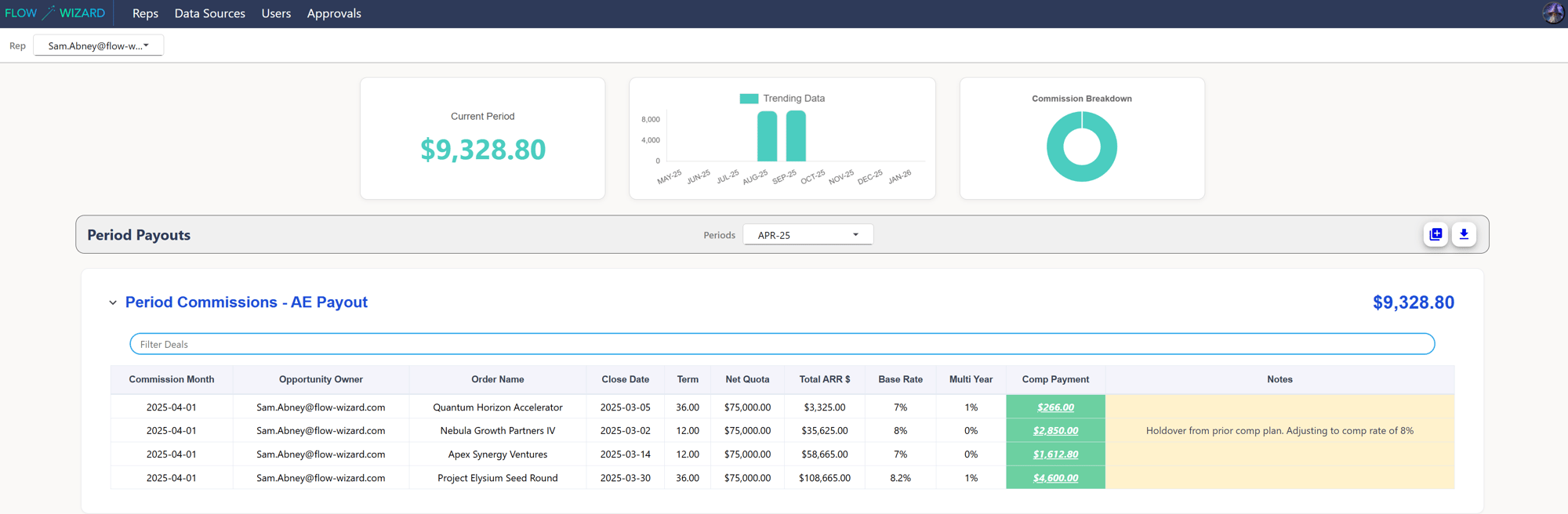
Task: Sort by the Close Date column header
Action: (x=625, y=379)
